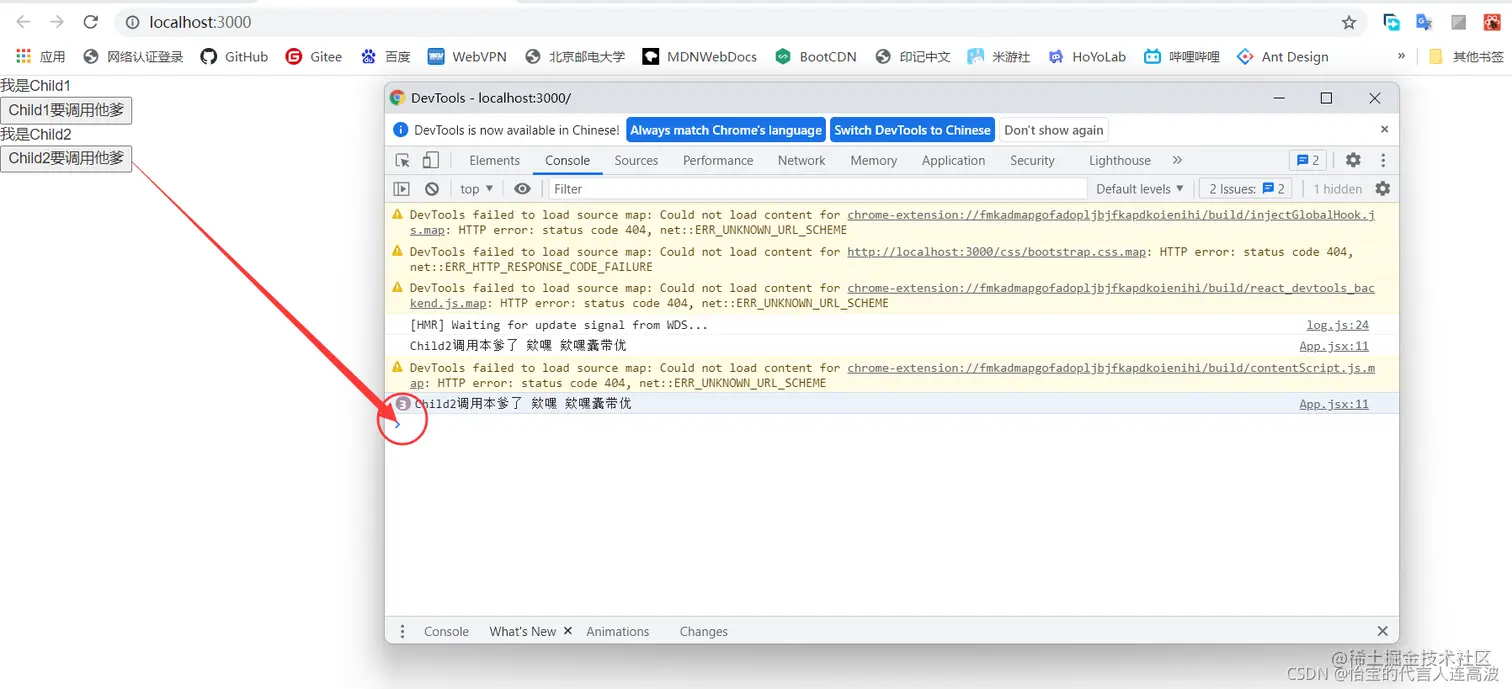Open console settings gear icon
Viewport: 1512px width, 689px height.
point(1383,189)
